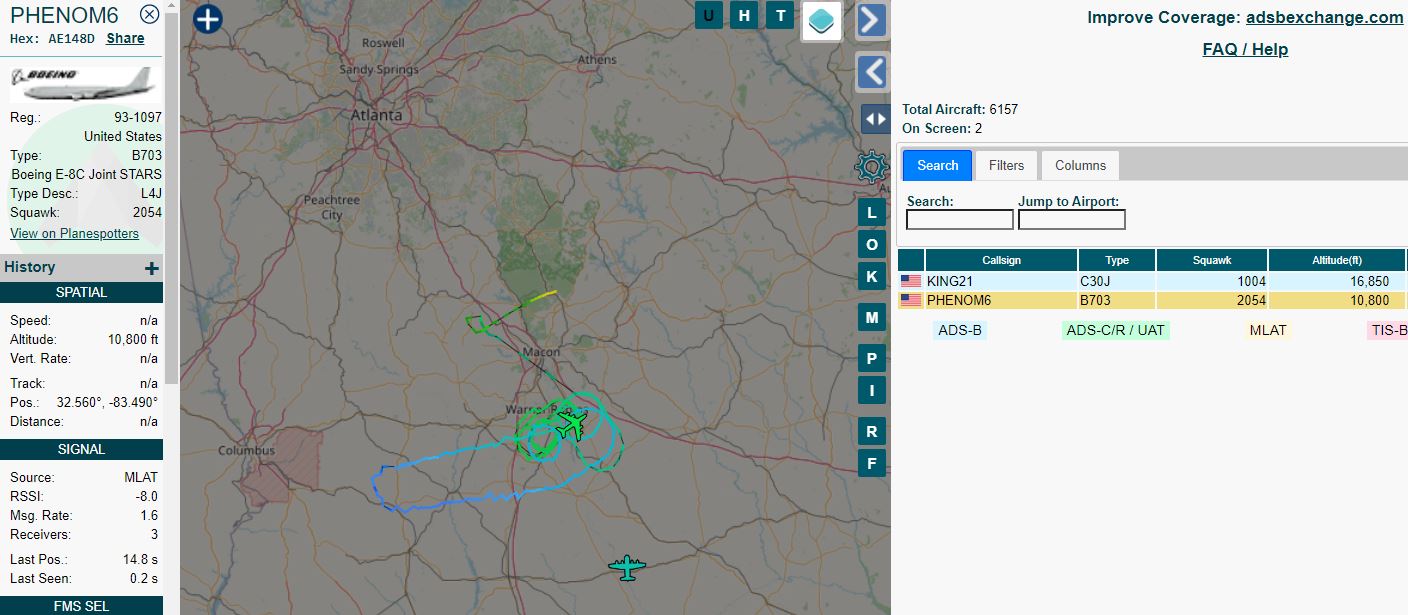This screenshot has width=1408, height=615.
Task: Switch to the Filters tab
Action: point(1007,165)
